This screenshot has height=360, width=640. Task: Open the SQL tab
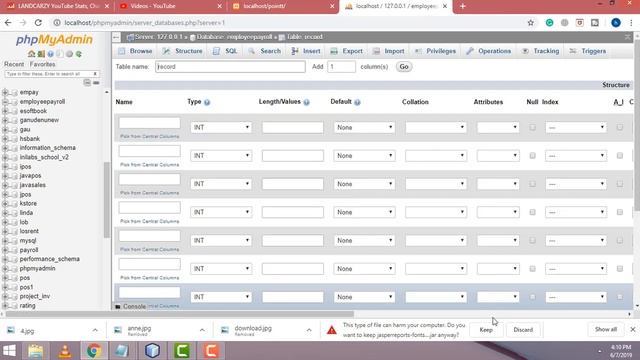(x=225, y=51)
